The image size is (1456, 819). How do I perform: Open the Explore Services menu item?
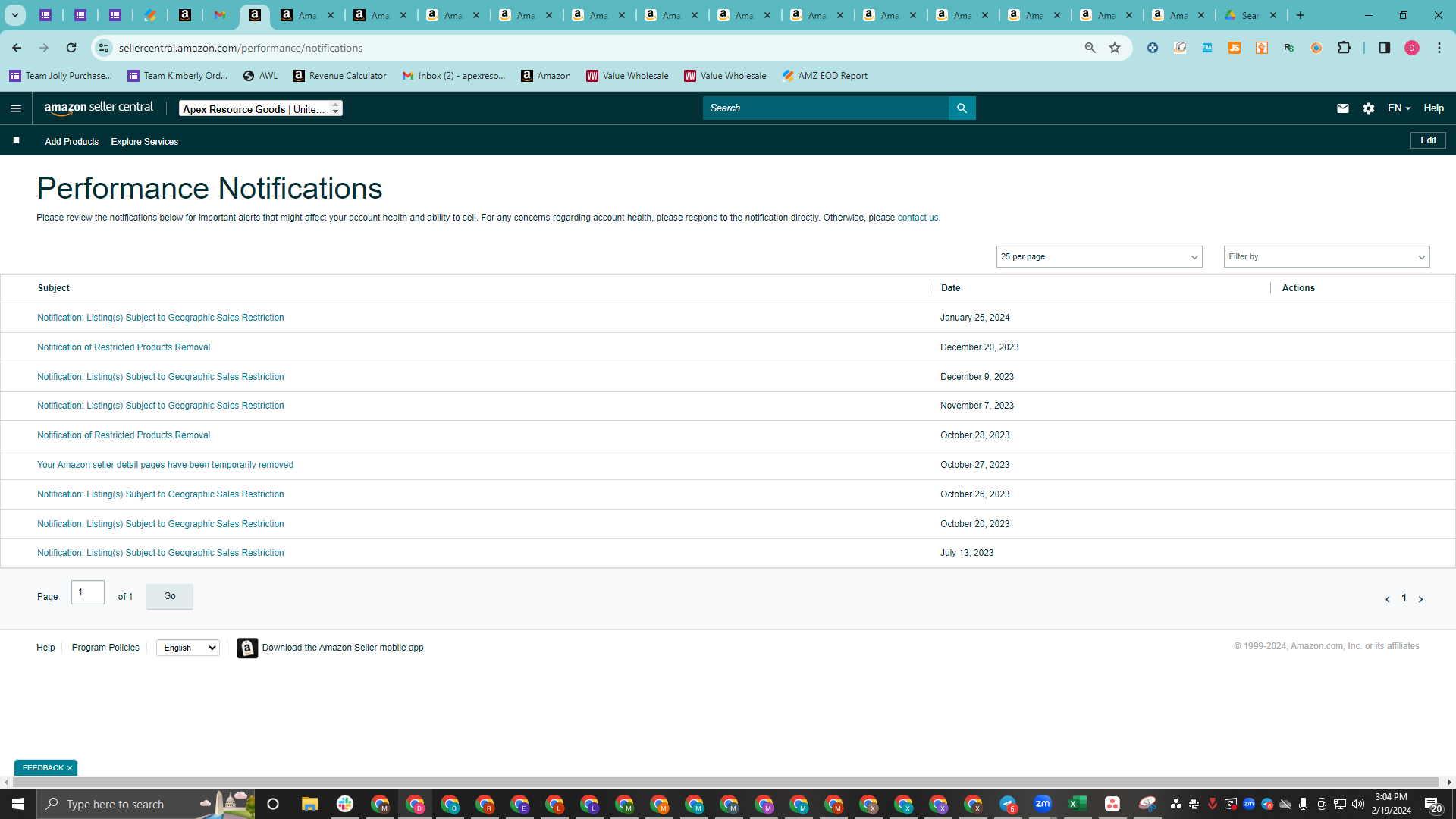(144, 142)
